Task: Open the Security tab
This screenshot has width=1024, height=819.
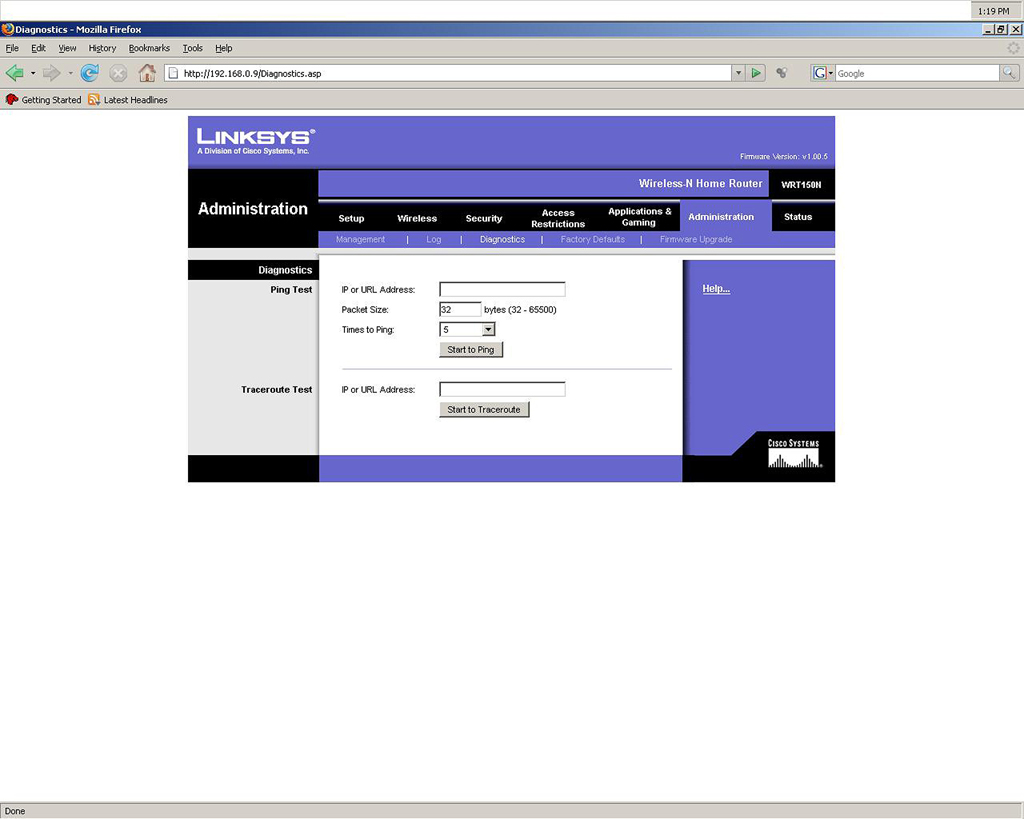Action: 484,218
